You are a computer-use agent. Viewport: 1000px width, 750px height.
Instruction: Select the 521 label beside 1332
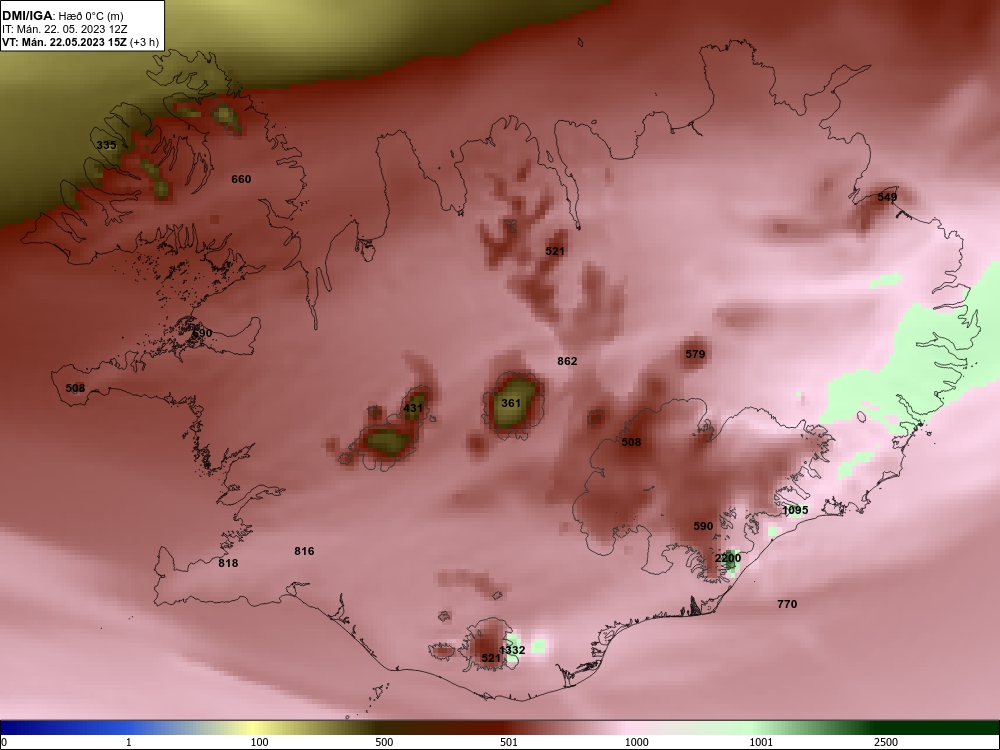pos(491,658)
